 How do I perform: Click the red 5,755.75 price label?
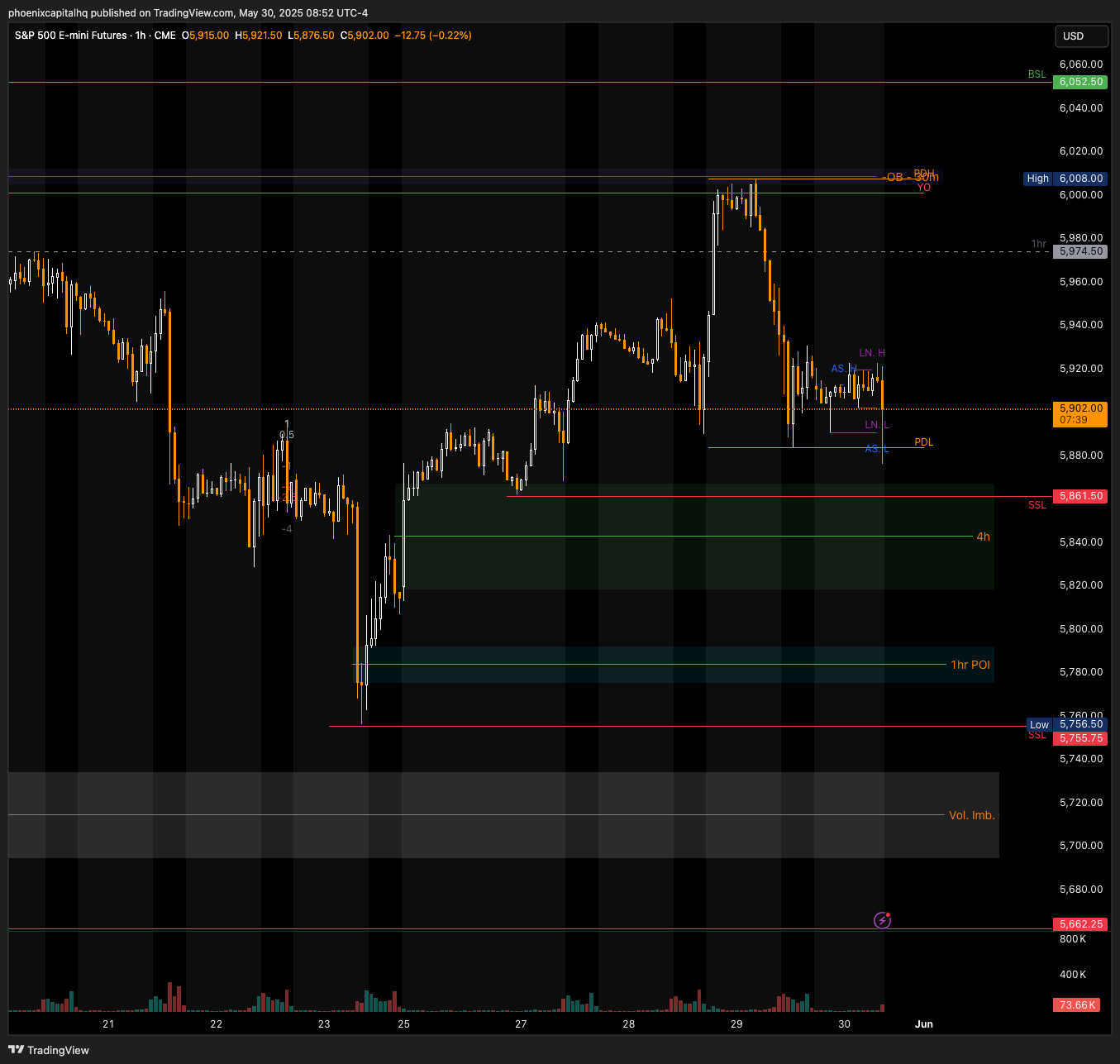coord(1080,738)
